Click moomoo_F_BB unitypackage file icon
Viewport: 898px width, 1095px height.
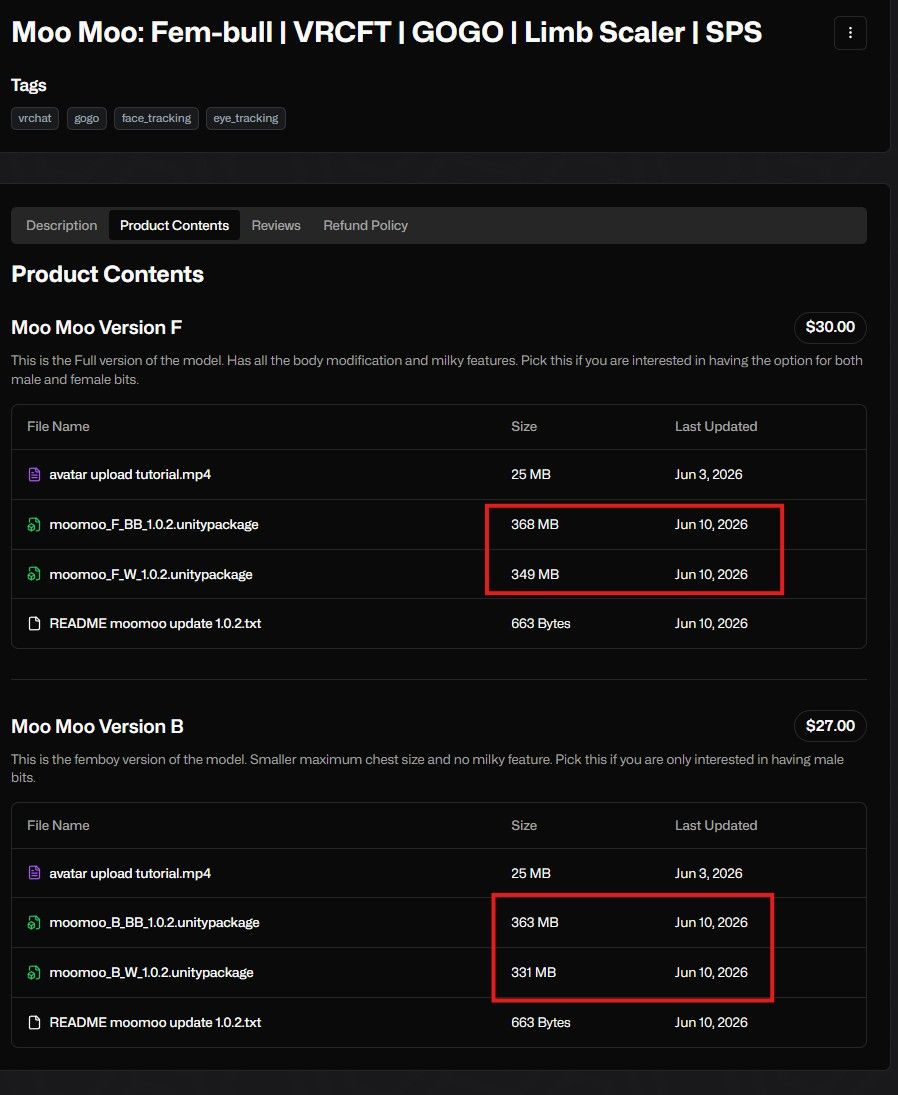click(x=34, y=524)
